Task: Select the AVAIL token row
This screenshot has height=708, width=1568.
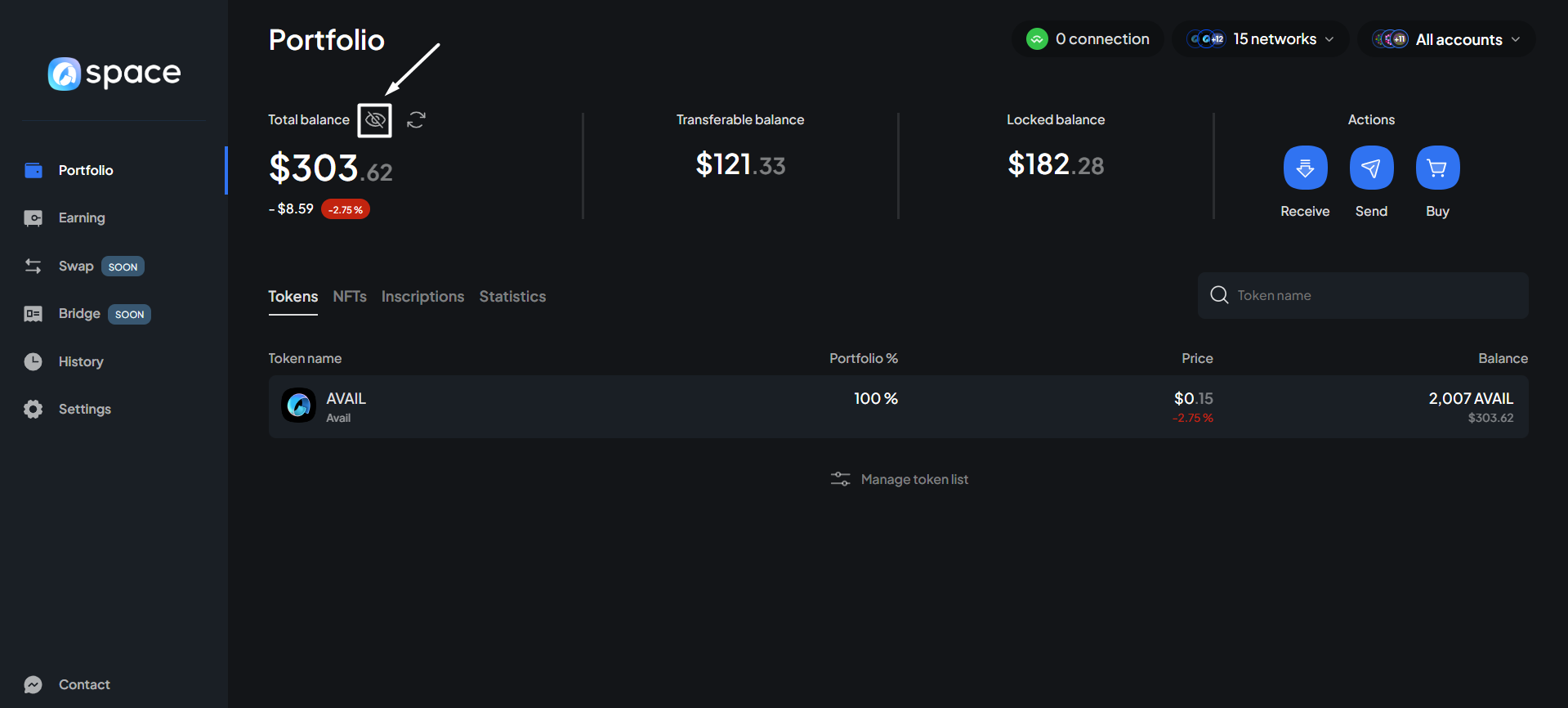Action: [897, 406]
